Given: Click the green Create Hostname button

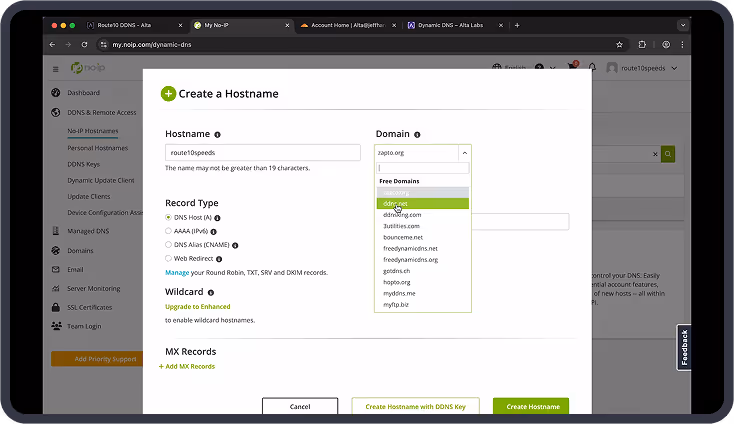Looking at the screenshot, I should click(531, 406).
